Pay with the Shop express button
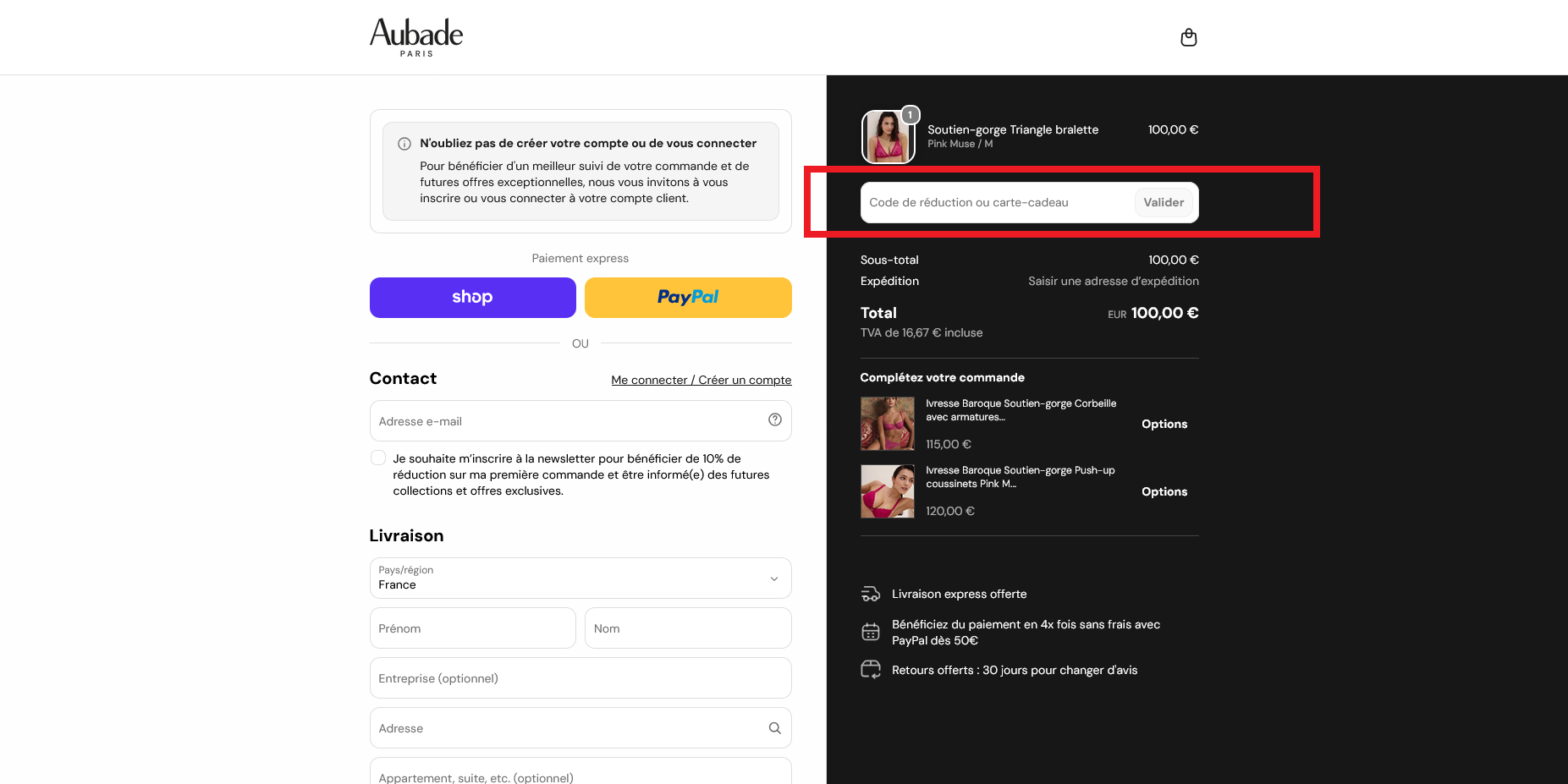Viewport: 1568px width, 784px height. click(x=473, y=298)
